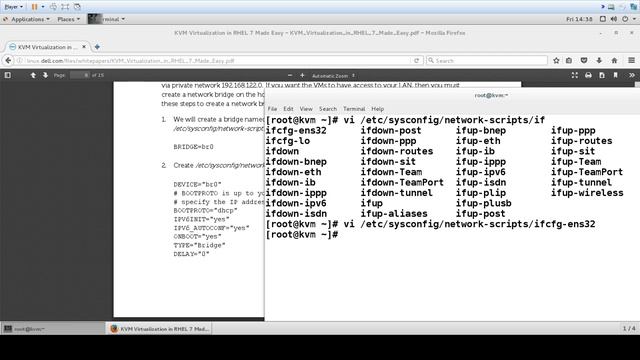Expand the system menu arrow in top bar
640x360 pixels.
(634, 19)
